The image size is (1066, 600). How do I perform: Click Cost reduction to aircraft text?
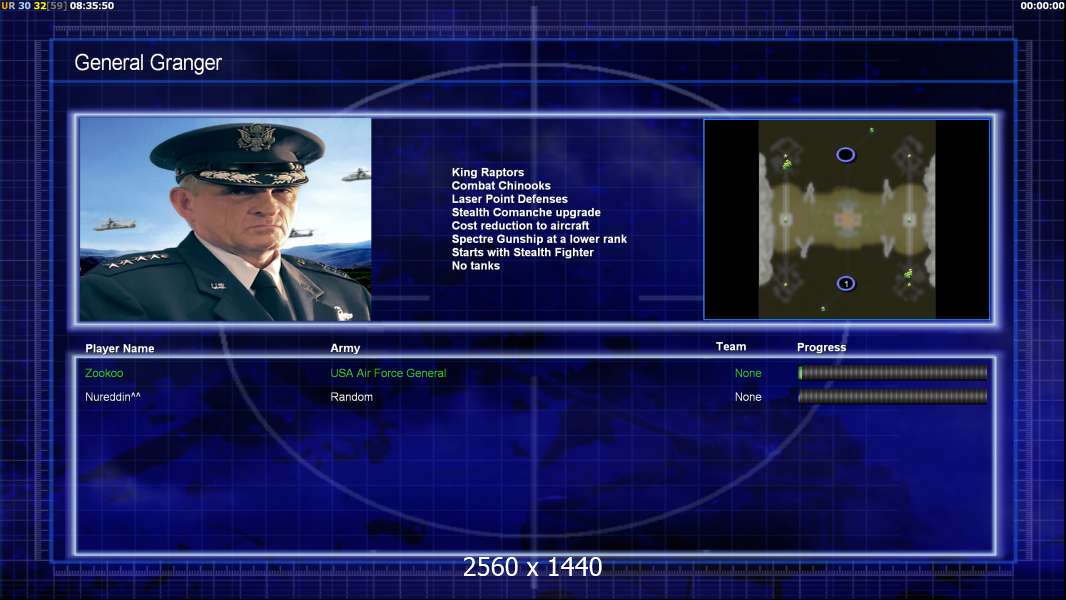[520, 226]
